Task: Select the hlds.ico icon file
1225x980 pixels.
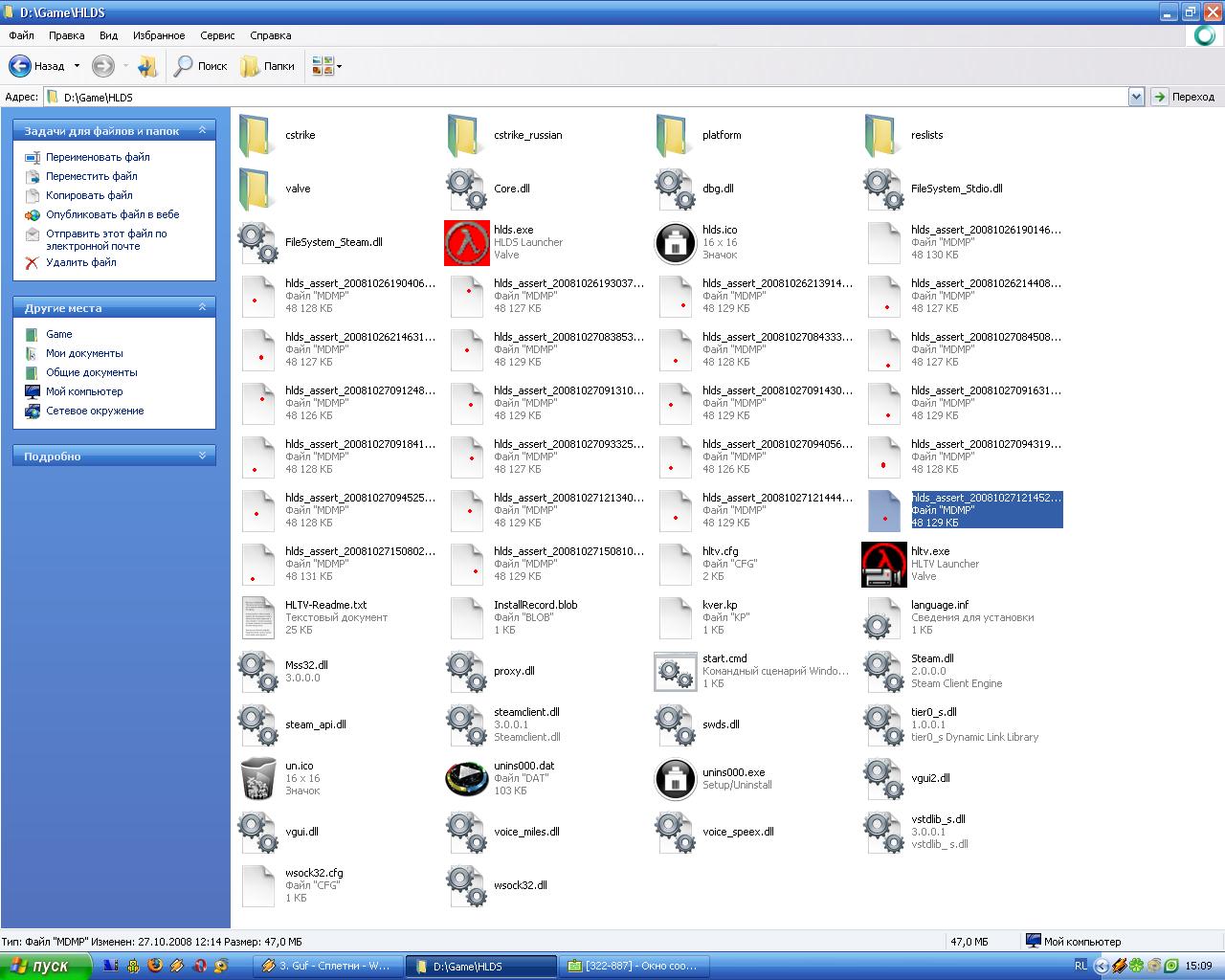Action: [x=676, y=242]
